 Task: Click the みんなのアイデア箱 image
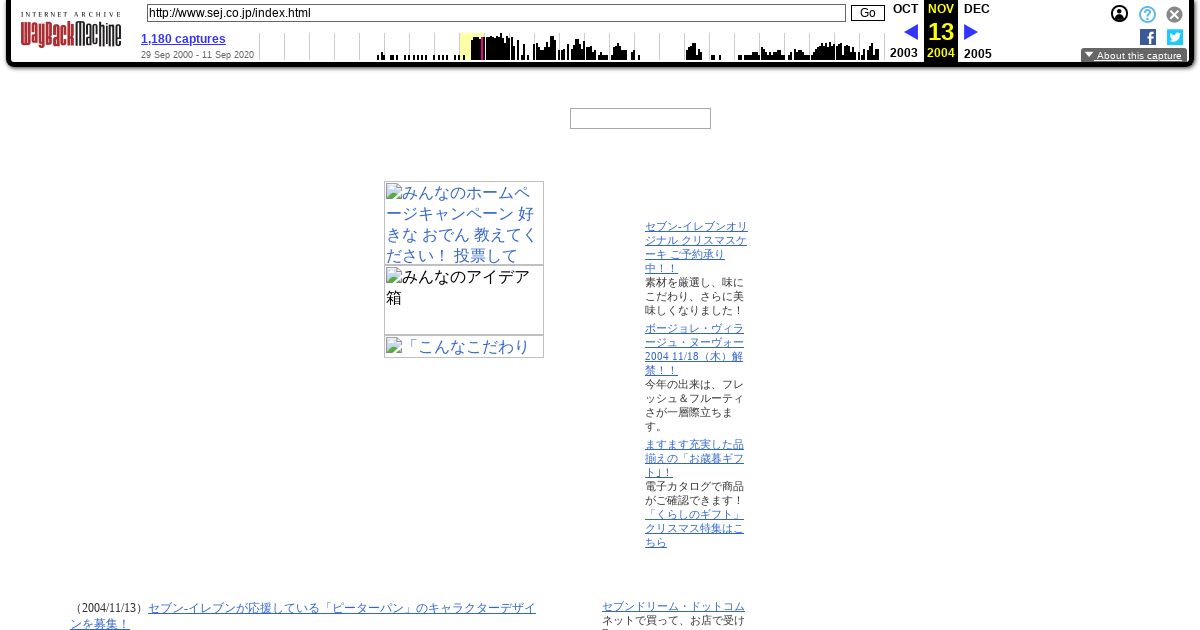[x=464, y=300]
